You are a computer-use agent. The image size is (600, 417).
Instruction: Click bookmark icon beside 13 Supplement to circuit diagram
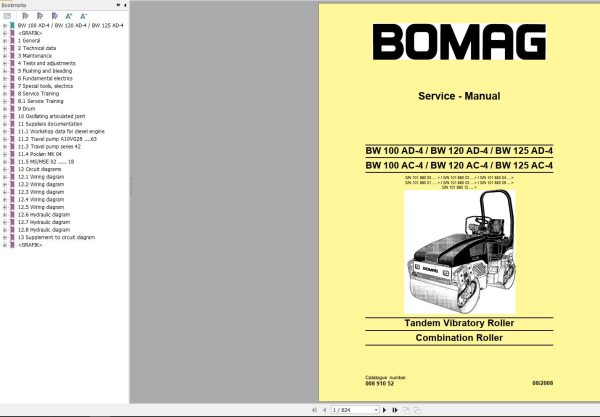point(12,237)
